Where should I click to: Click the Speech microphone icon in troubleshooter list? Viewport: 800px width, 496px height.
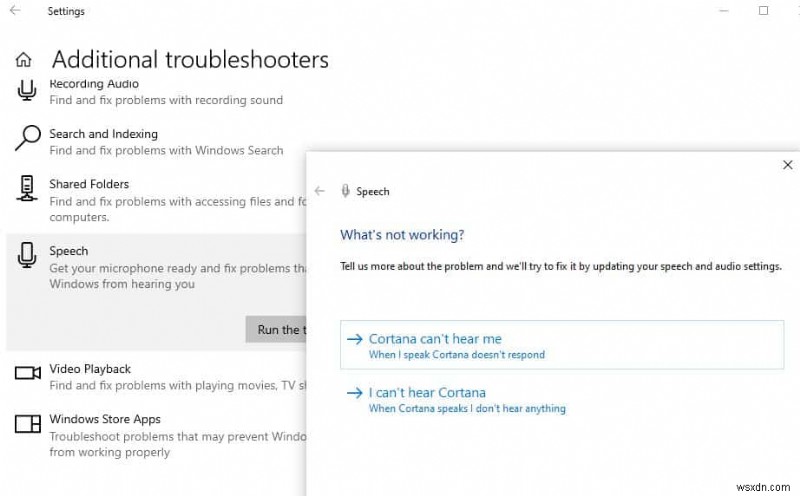click(x=27, y=258)
